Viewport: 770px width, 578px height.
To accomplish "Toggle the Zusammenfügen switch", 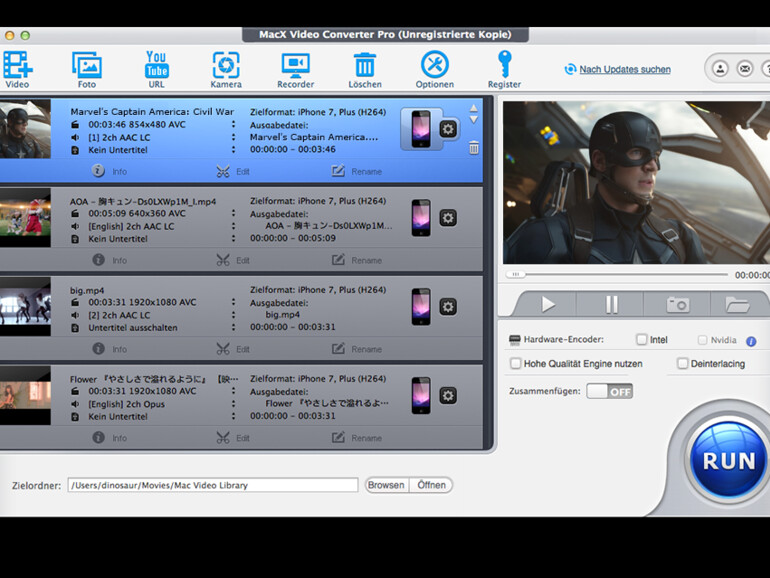I will point(609,391).
